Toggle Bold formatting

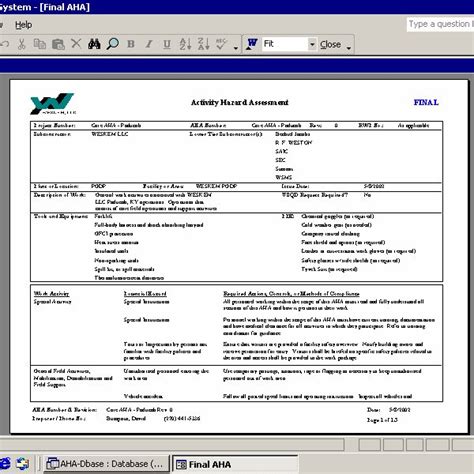[x=131, y=44]
